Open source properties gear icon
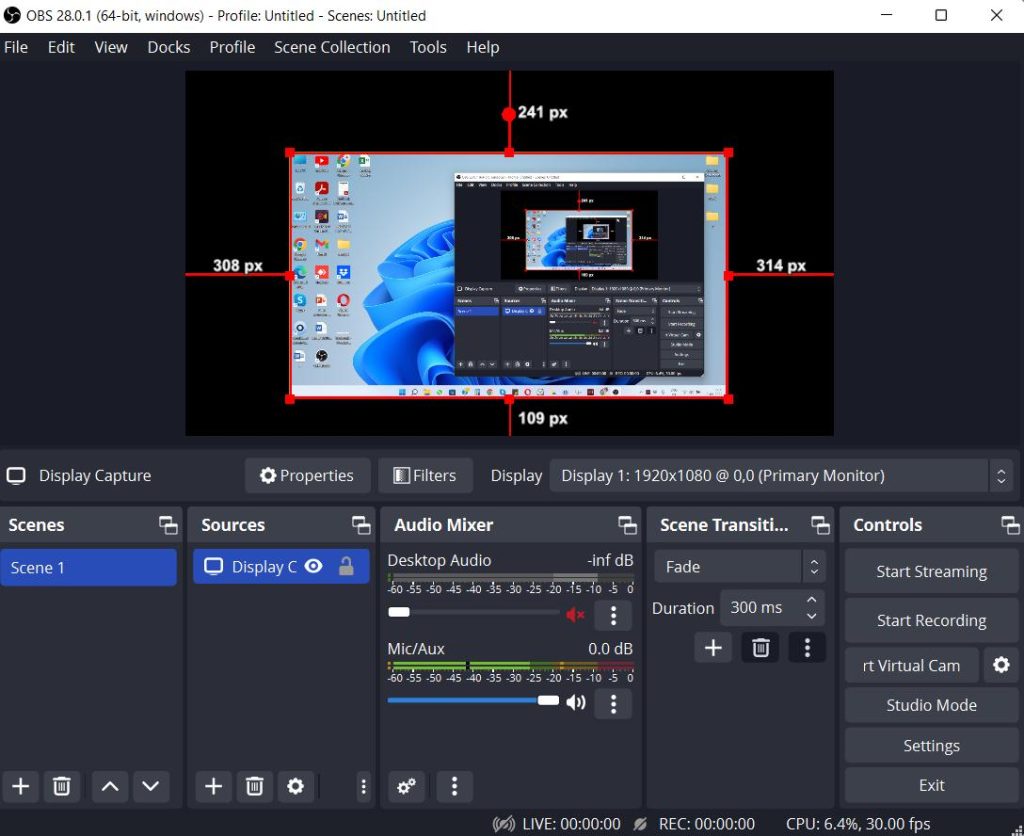This screenshot has width=1024, height=836. [x=295, y=786]
